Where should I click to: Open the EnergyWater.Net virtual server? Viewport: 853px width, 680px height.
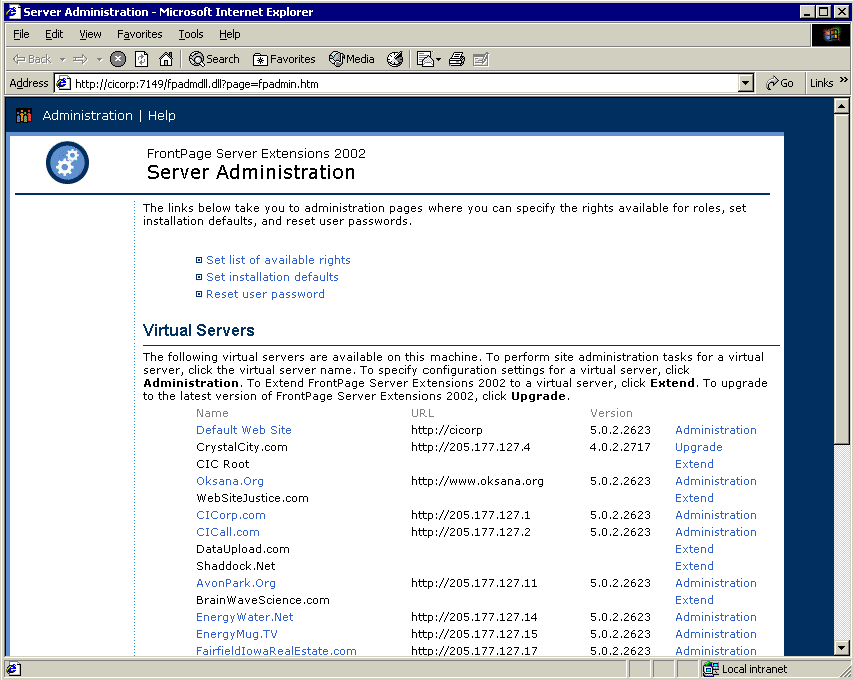click(x=245, y=617)
